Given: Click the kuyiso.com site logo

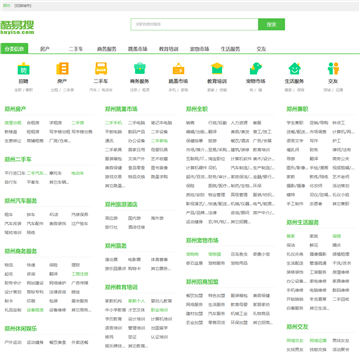Looking at the screenshot, I should tap(17, 27).
